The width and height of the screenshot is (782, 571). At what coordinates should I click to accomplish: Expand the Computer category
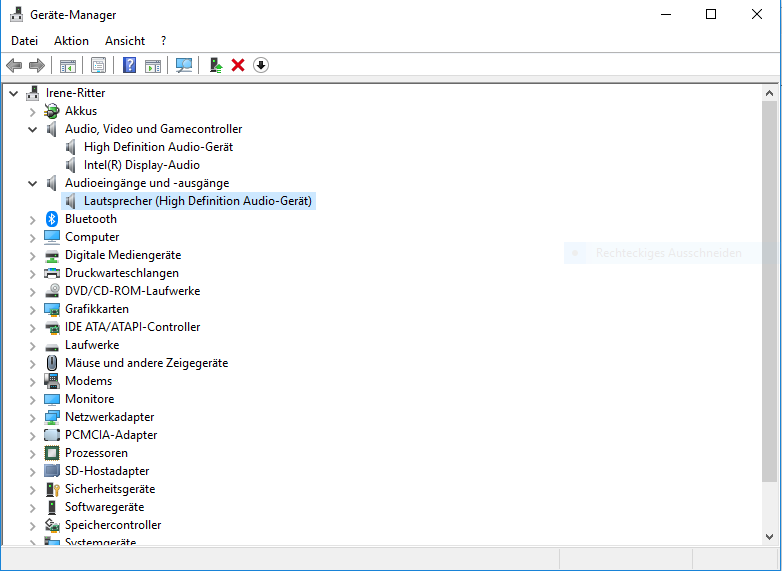[x=32, y=237]
